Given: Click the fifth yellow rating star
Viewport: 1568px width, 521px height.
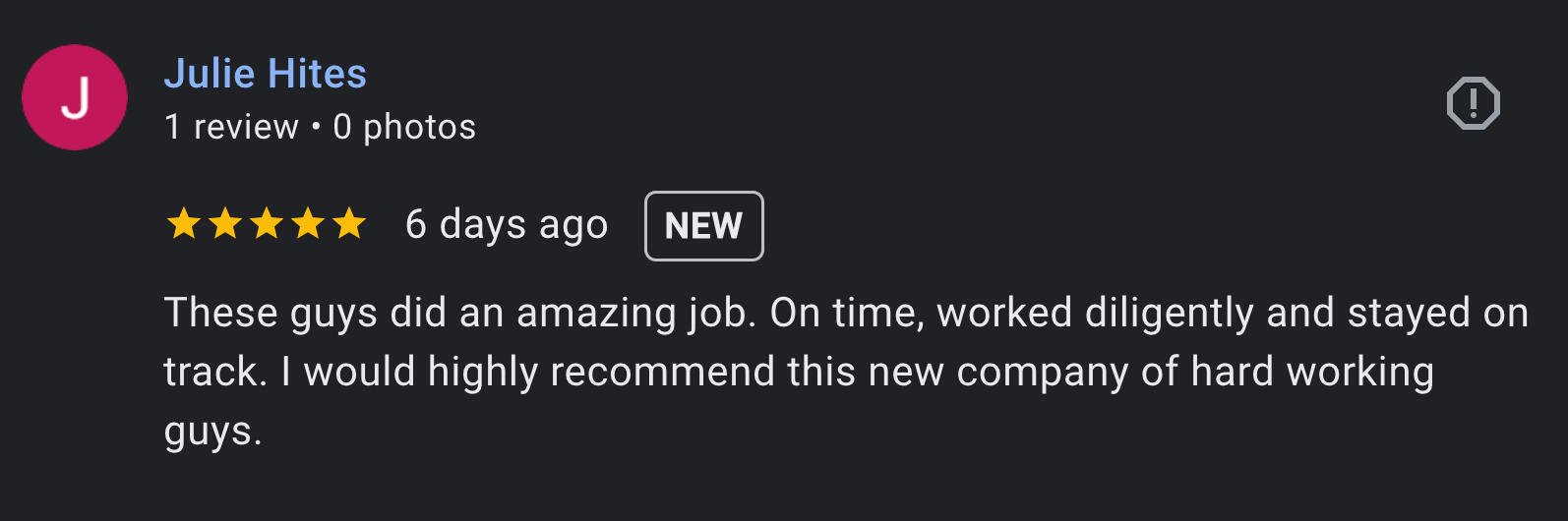Looking at the screenshot, I should point(349,224).
